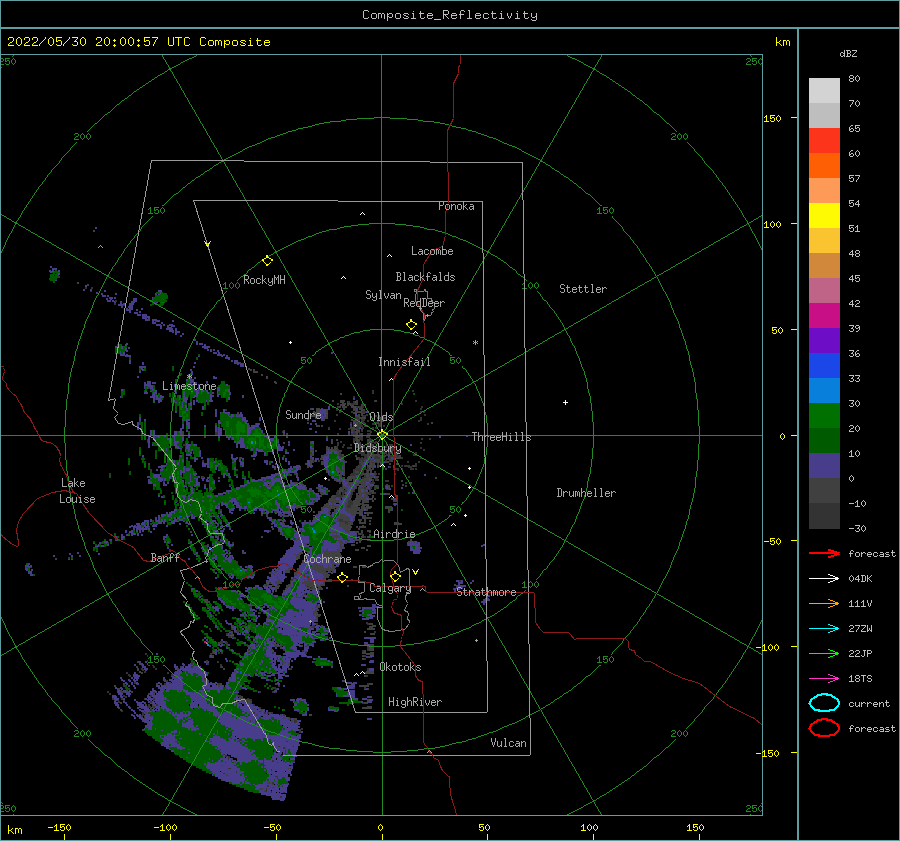The image size is (900, 841).
Task: Click the ThreeHills label
Action: coord(502,437)
